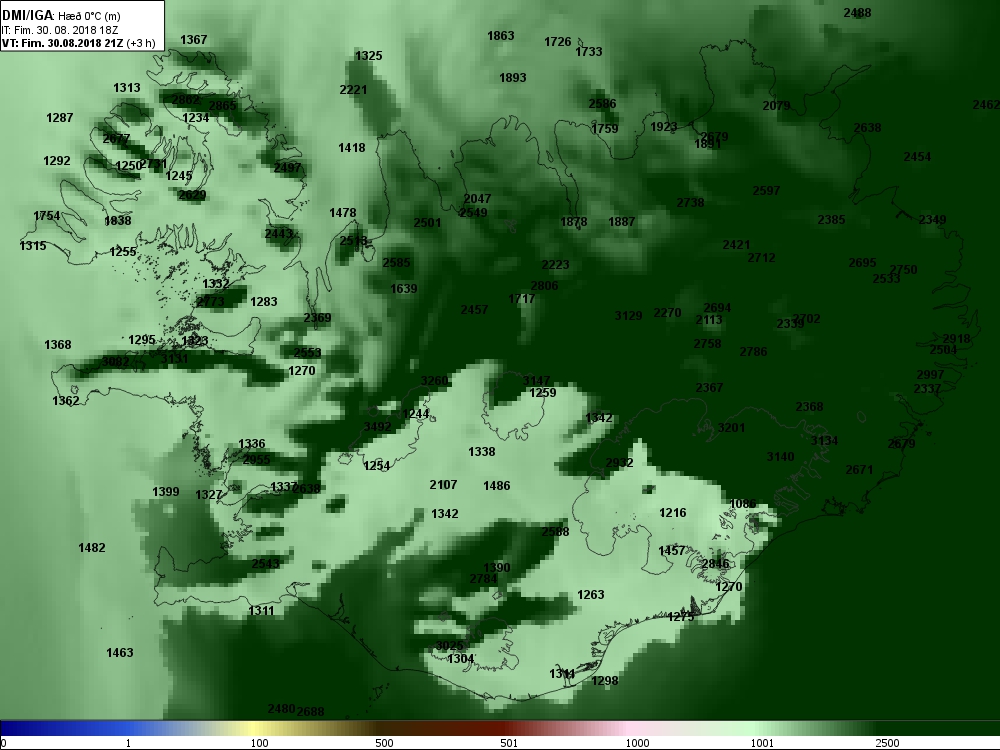This screenshot has width=1000, height=750.
Task: Click the 1863 height label
Action: [x=501, y=36]
